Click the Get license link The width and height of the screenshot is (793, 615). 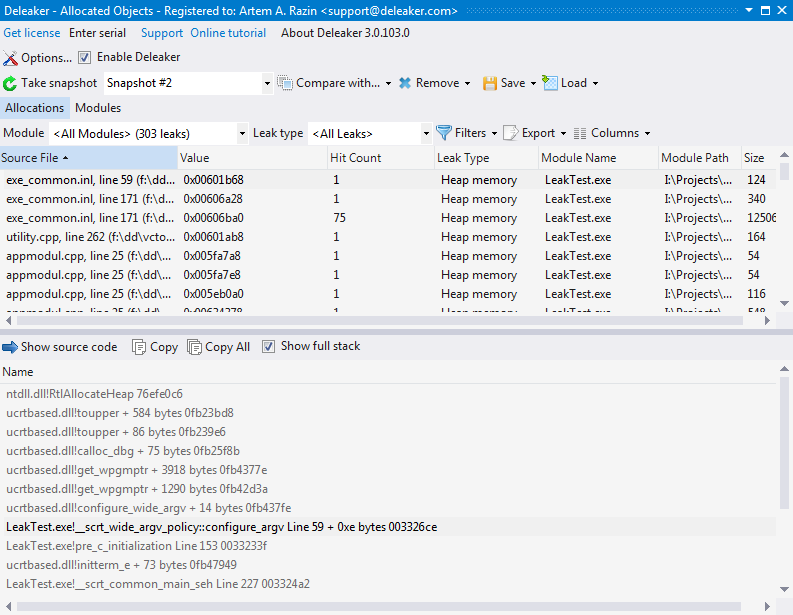click(32, 33)
